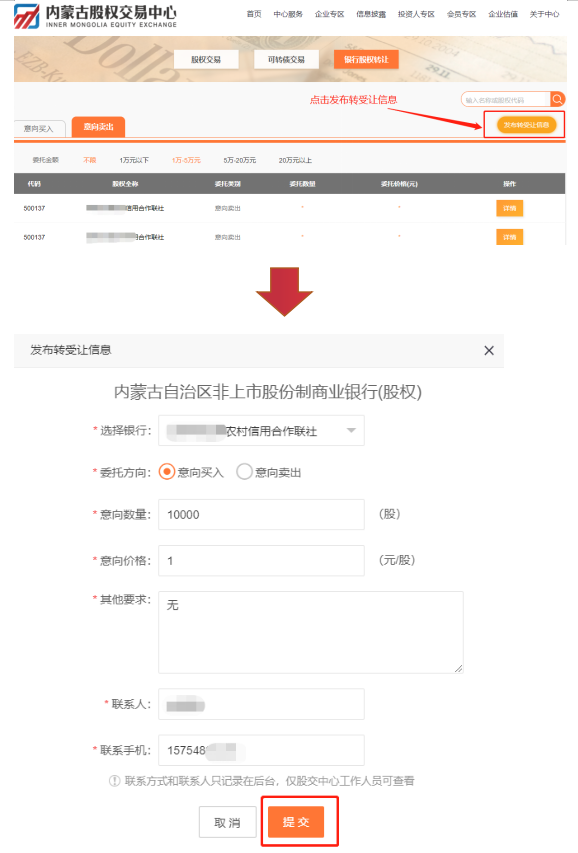Submit the form with 提交
This screenshot has height=853, width=578.
point(296,822)
